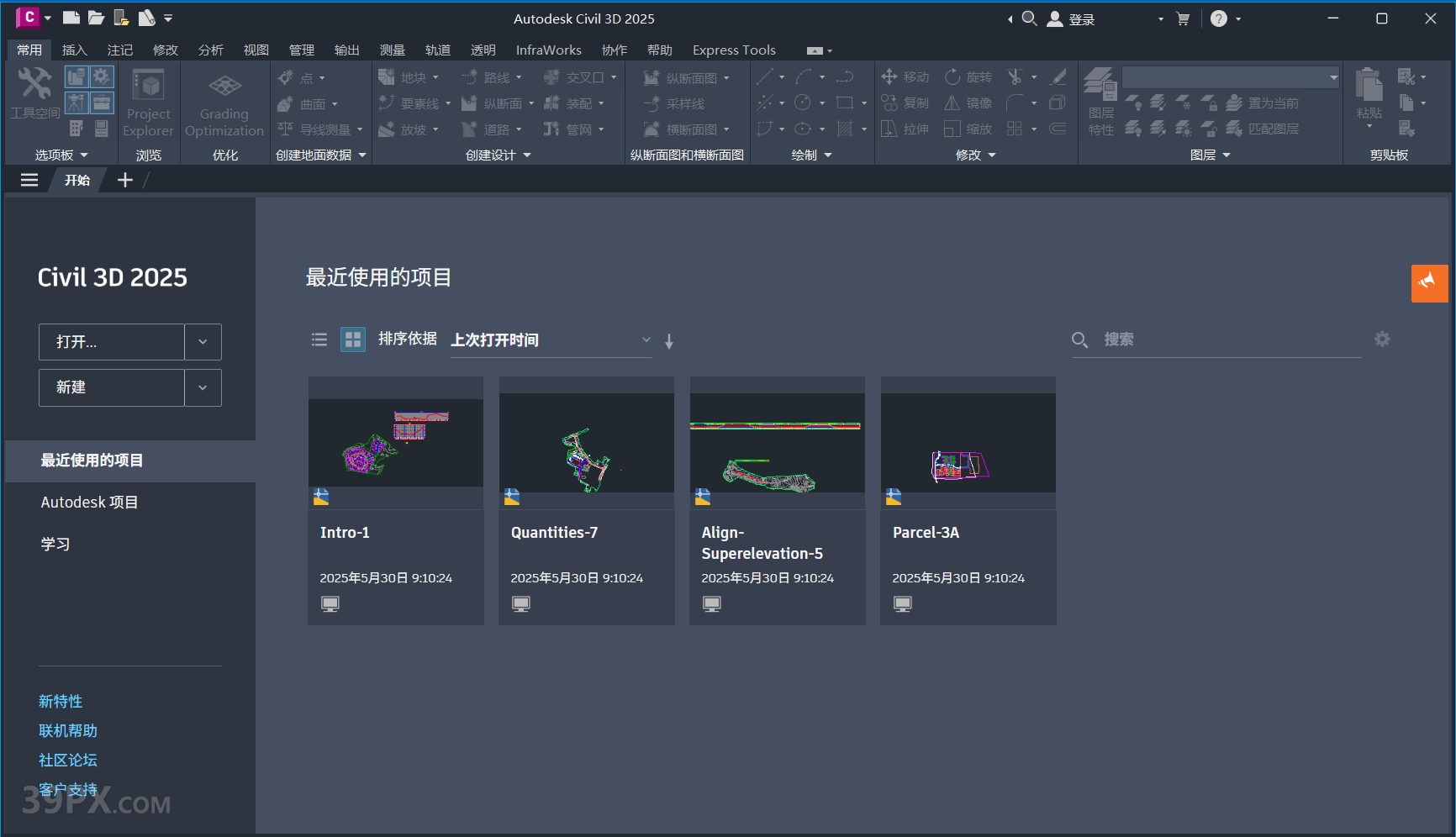This screenshot has width=1456, height=837.
Task: Open recent projects settings gear
Action: [1382, 339]
